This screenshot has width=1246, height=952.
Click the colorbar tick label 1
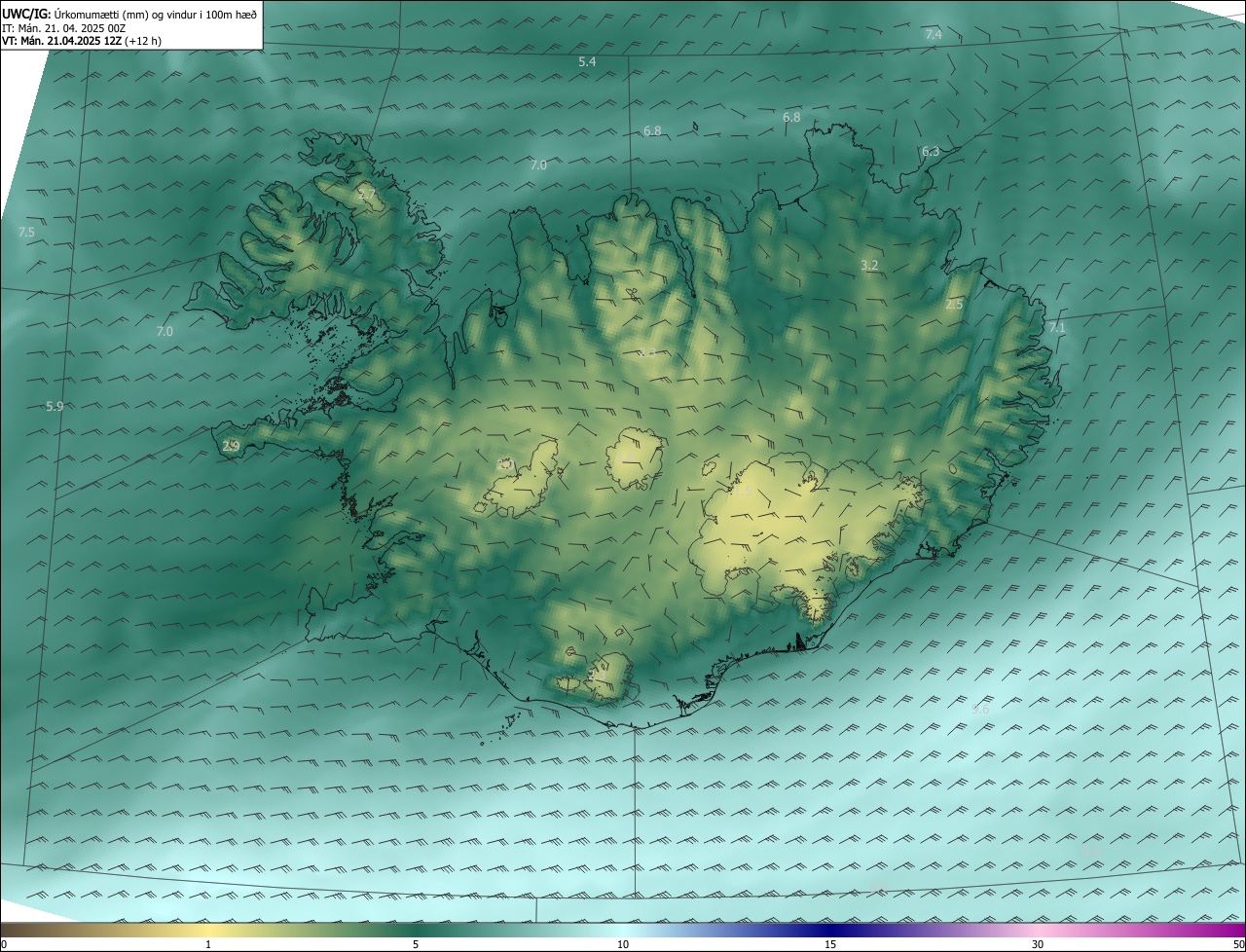[208, 944]
